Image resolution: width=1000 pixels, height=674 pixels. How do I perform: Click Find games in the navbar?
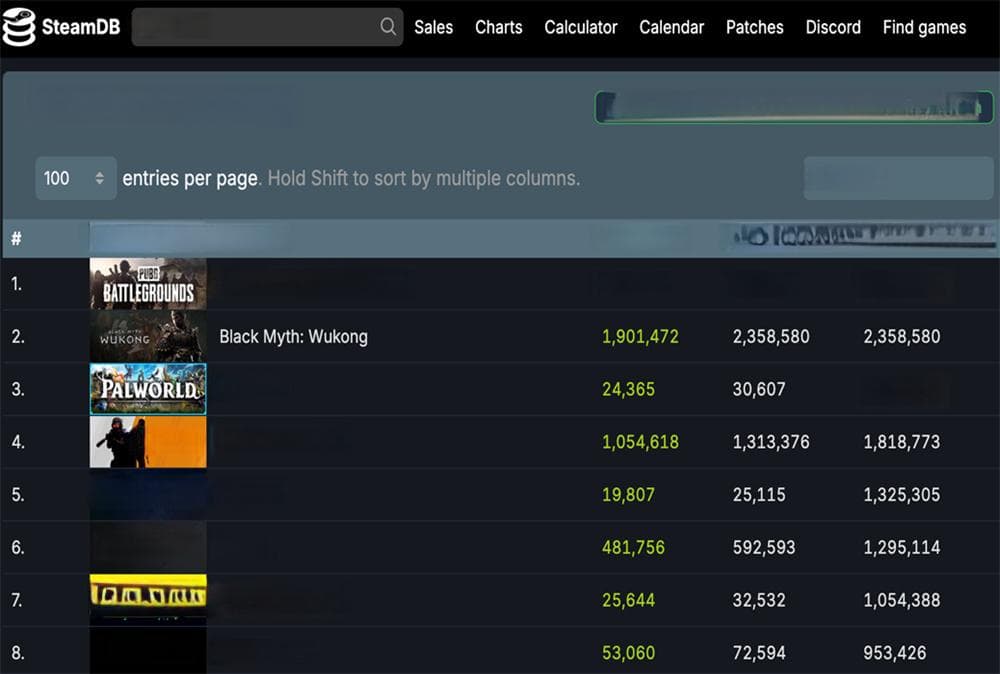tap(925, 27)
